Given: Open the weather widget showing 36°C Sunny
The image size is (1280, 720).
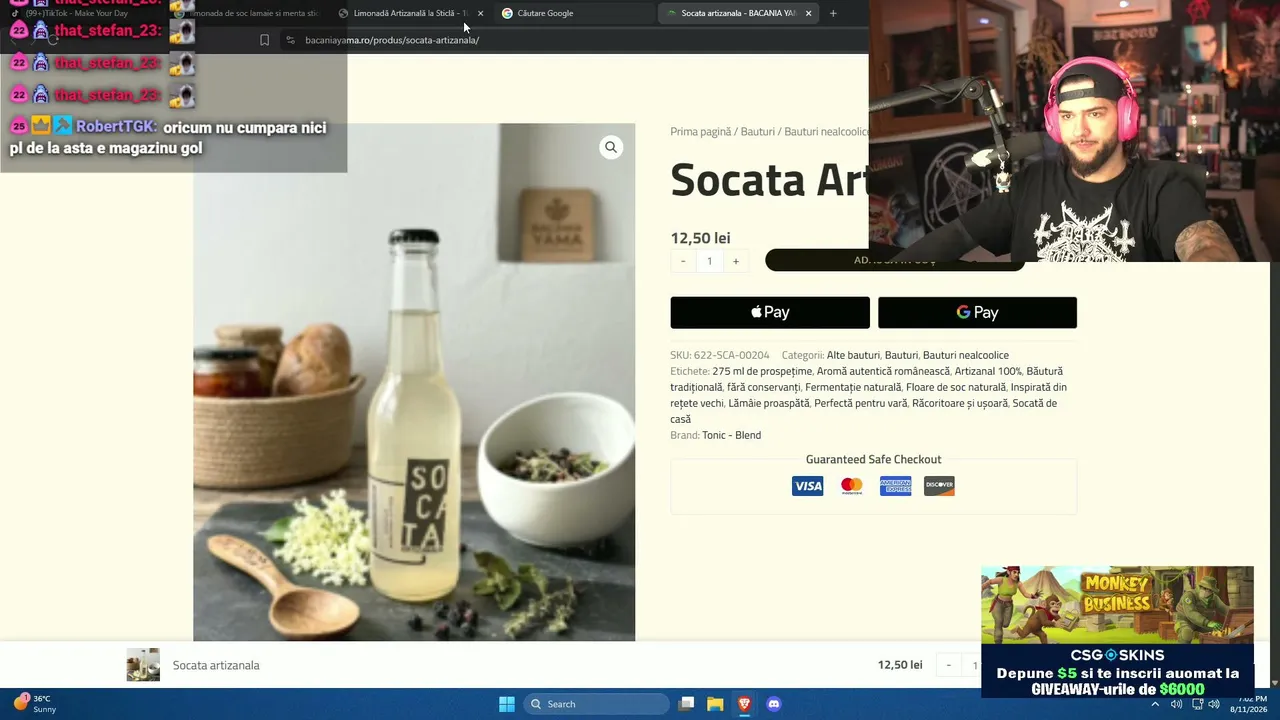Looking at the screenshot, I should [x=35, y=704].
